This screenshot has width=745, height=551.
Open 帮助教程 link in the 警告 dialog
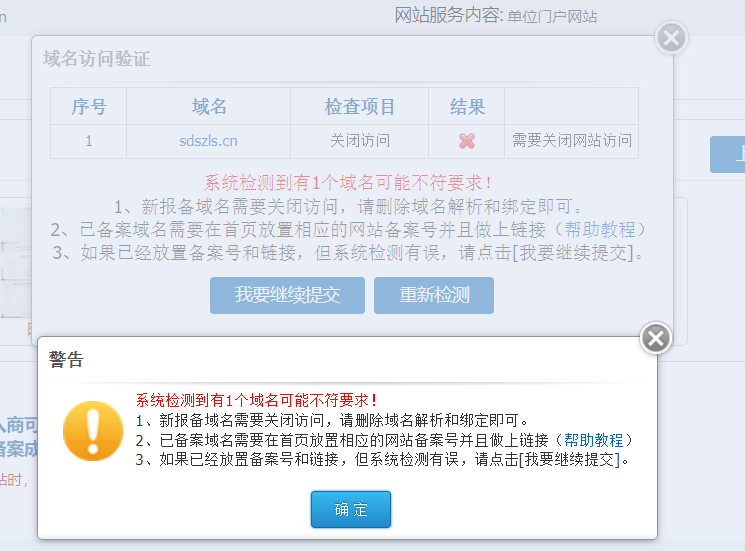(x=593, y=440)
